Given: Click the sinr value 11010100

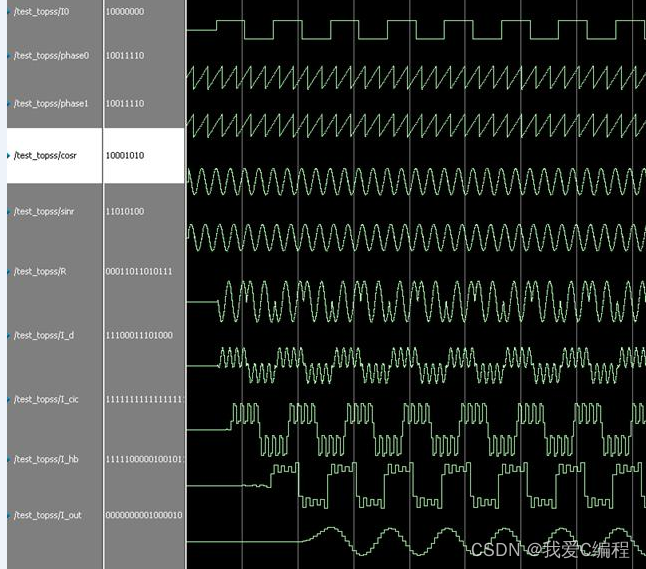Looking at the screenshot, I should coord(125,211).
